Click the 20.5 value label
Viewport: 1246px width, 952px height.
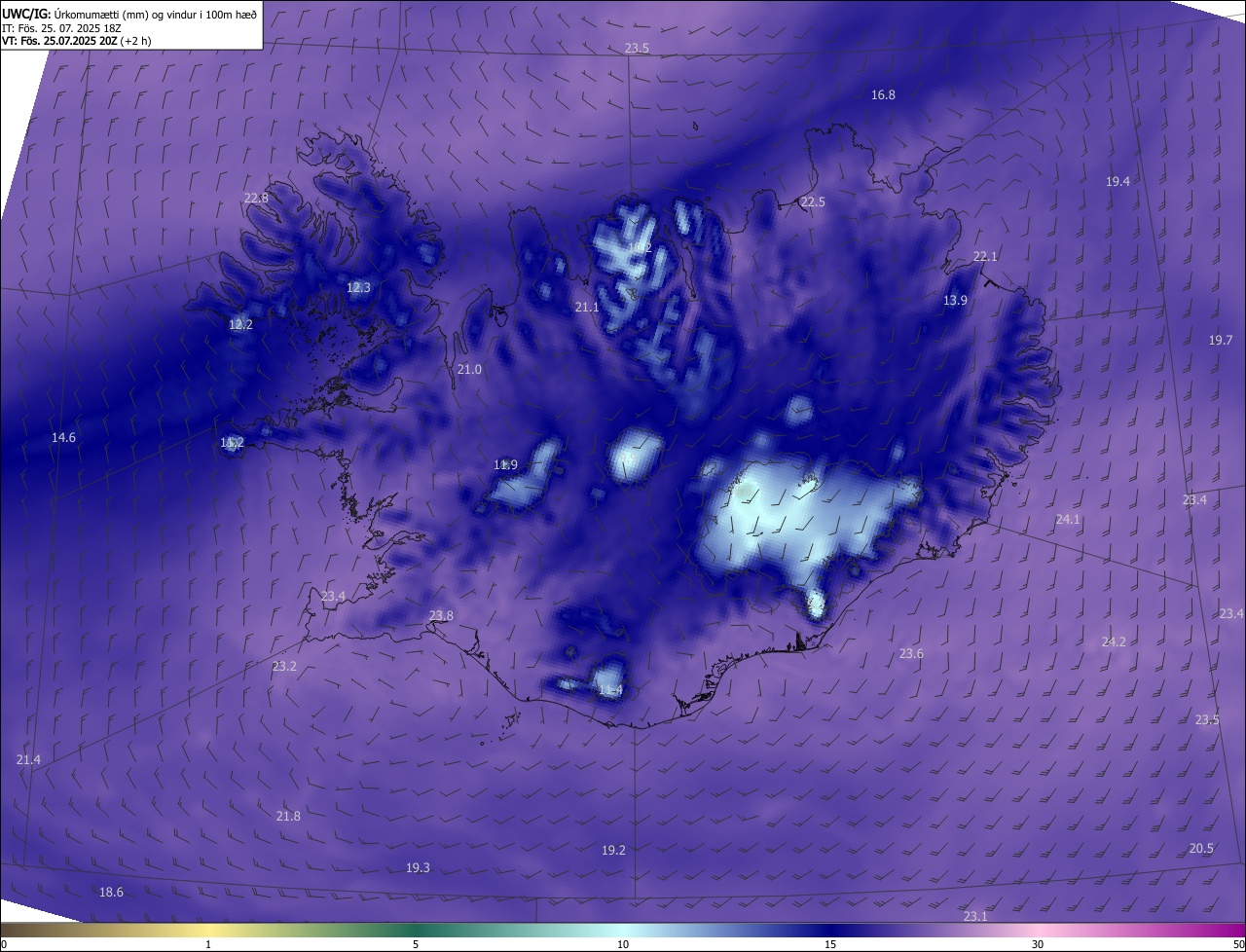pos(1201,848)
